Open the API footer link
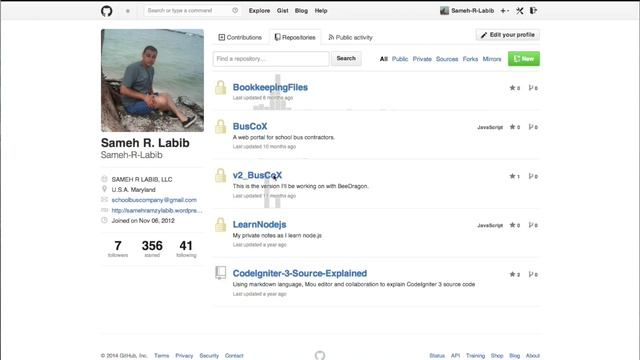 pos(456,356)
